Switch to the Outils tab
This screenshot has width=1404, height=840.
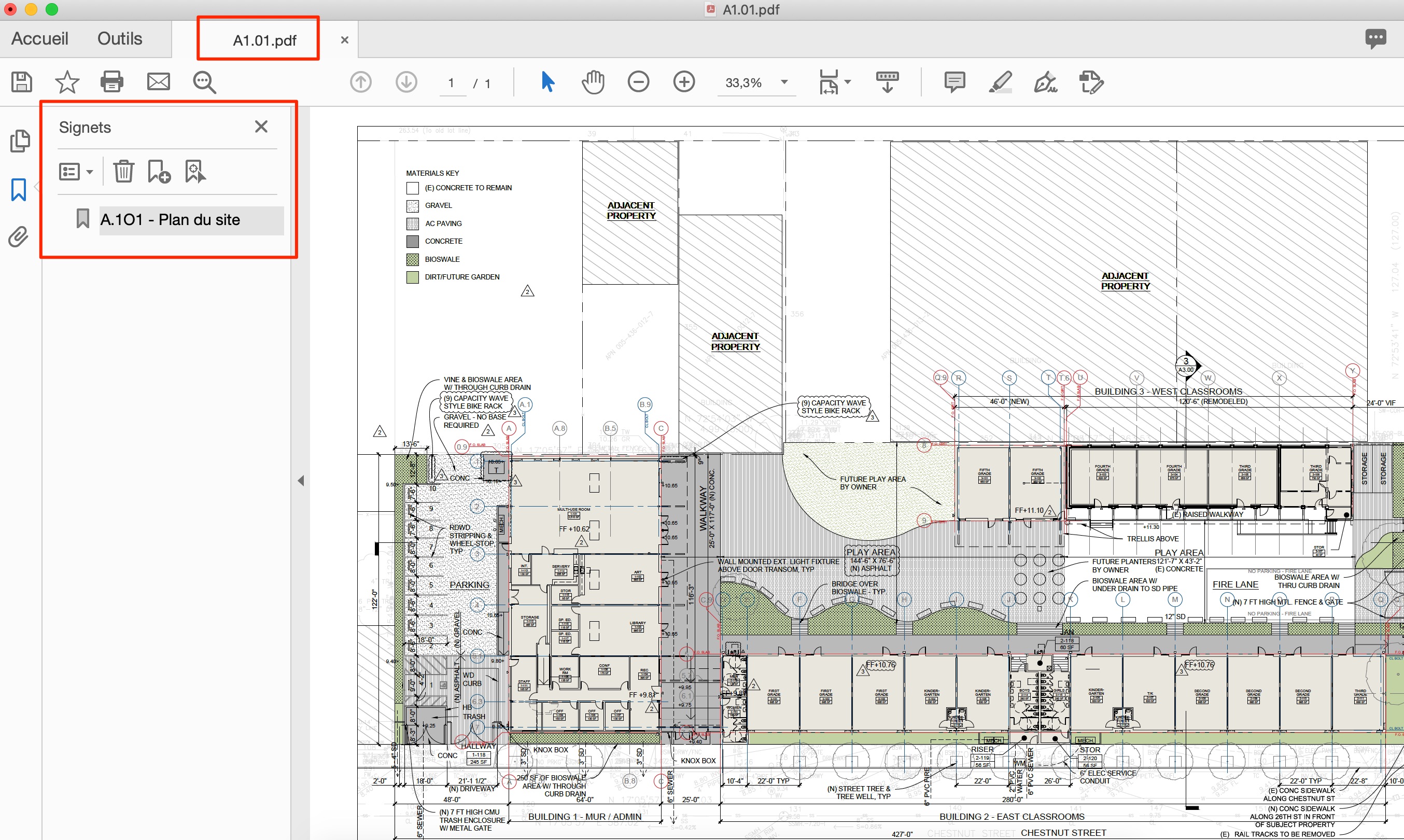click(119, 38)
